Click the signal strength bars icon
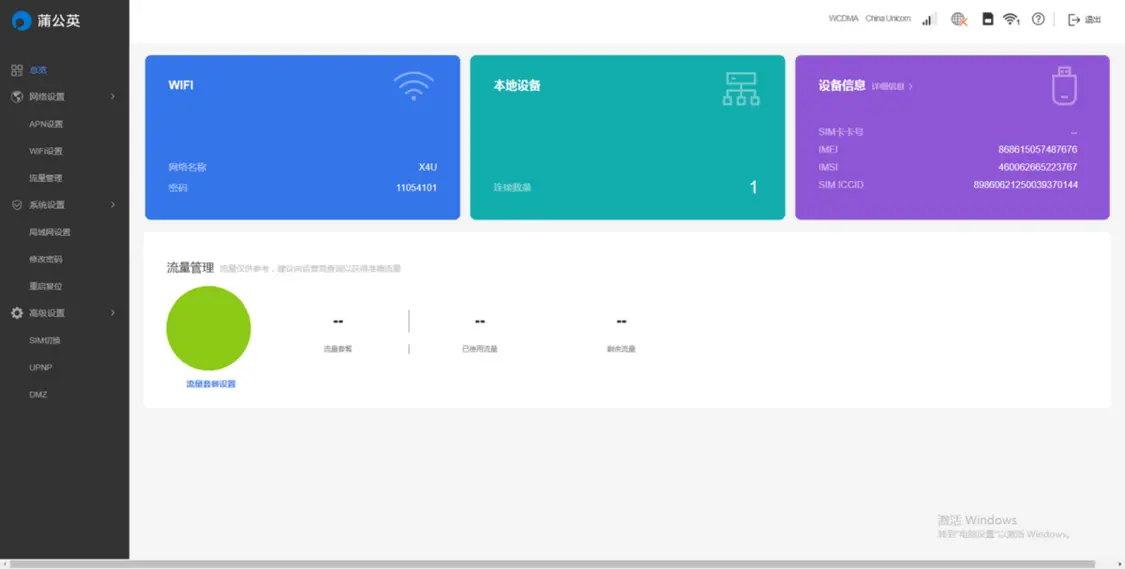The height and width of the screenshot is (569, 1125). pos(928,19)
